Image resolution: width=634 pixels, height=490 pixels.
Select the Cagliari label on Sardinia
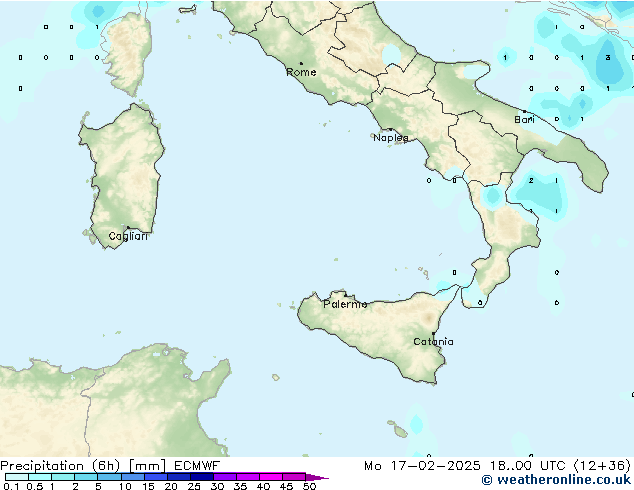(x=128, y=236)
